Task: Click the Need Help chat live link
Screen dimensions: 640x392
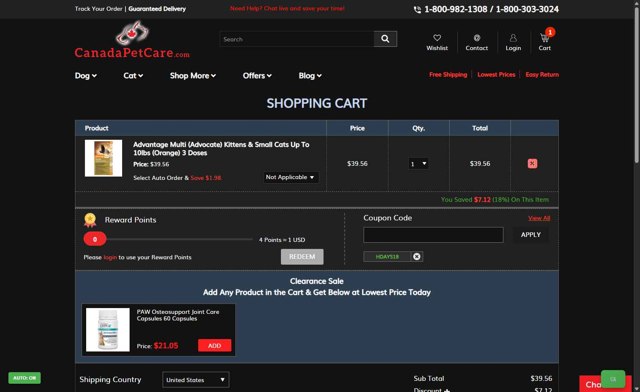Action: tap(287, 8)
